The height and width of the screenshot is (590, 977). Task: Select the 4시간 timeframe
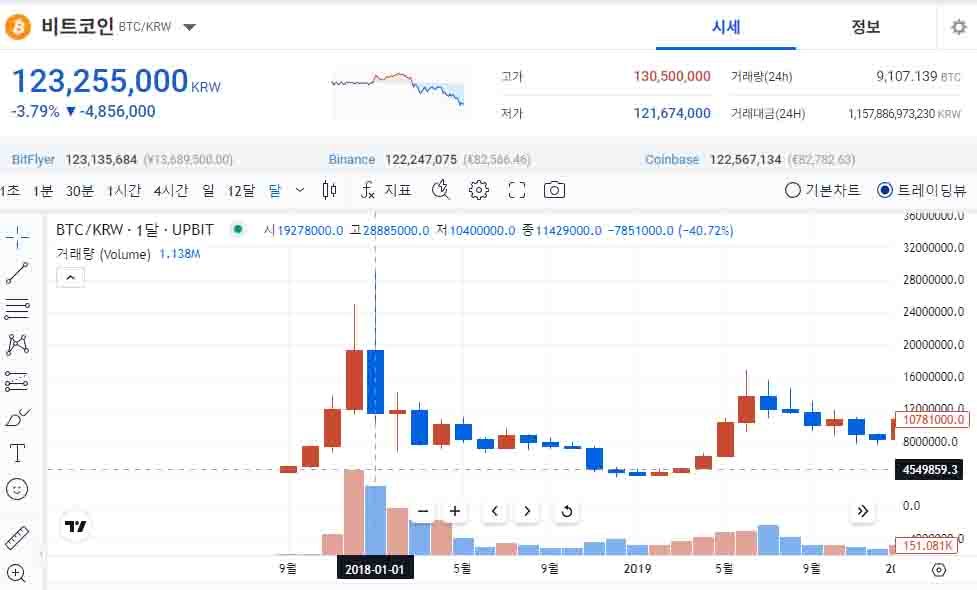pos(171,191)
